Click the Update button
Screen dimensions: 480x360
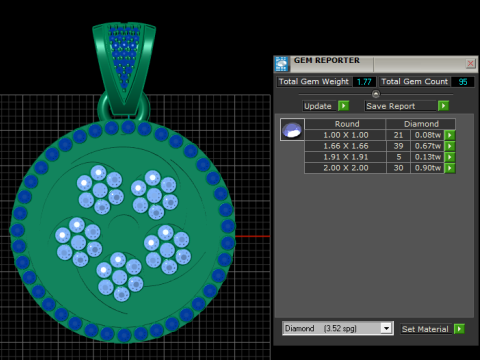[319, 106]
